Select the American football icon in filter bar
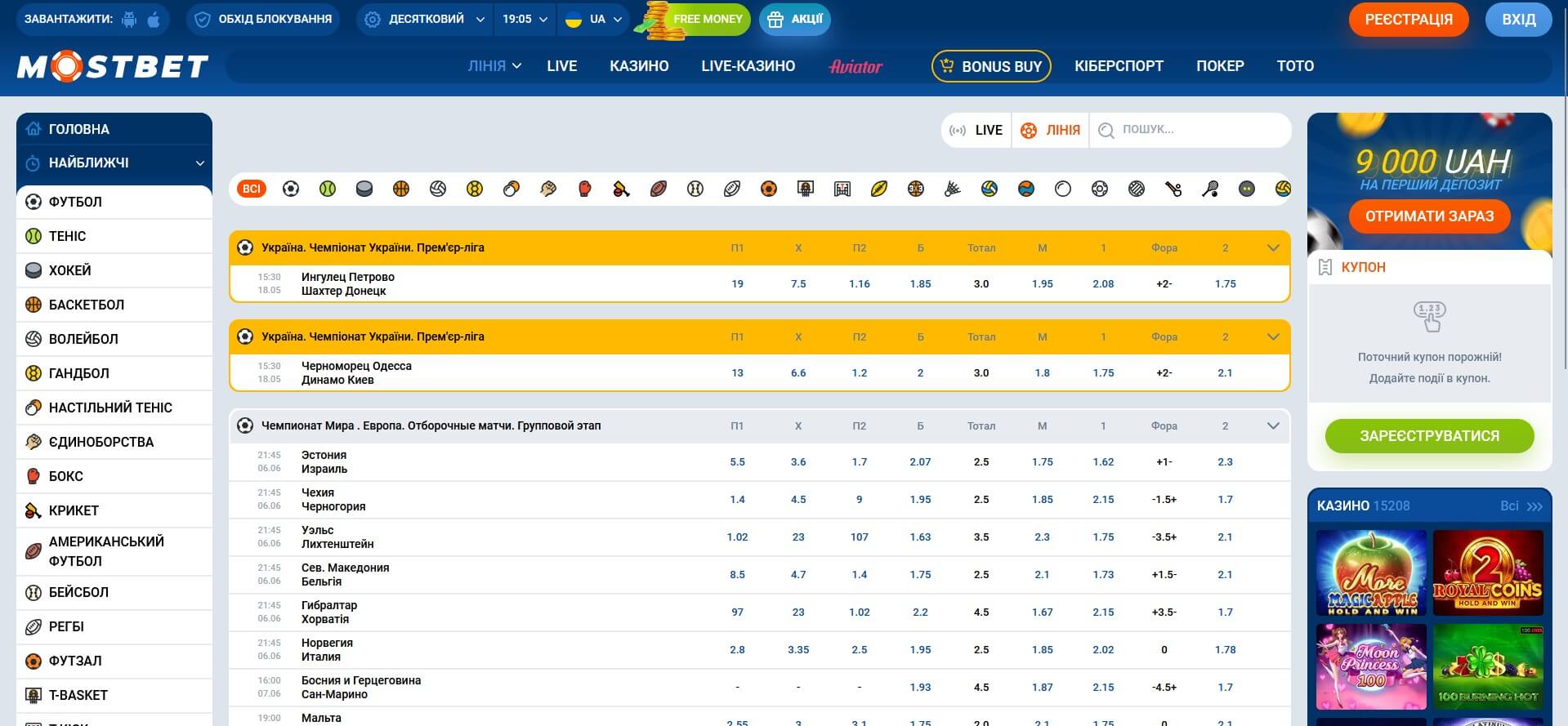The width and height of the screenshot is (1568, 726). (x=659, y=189)
